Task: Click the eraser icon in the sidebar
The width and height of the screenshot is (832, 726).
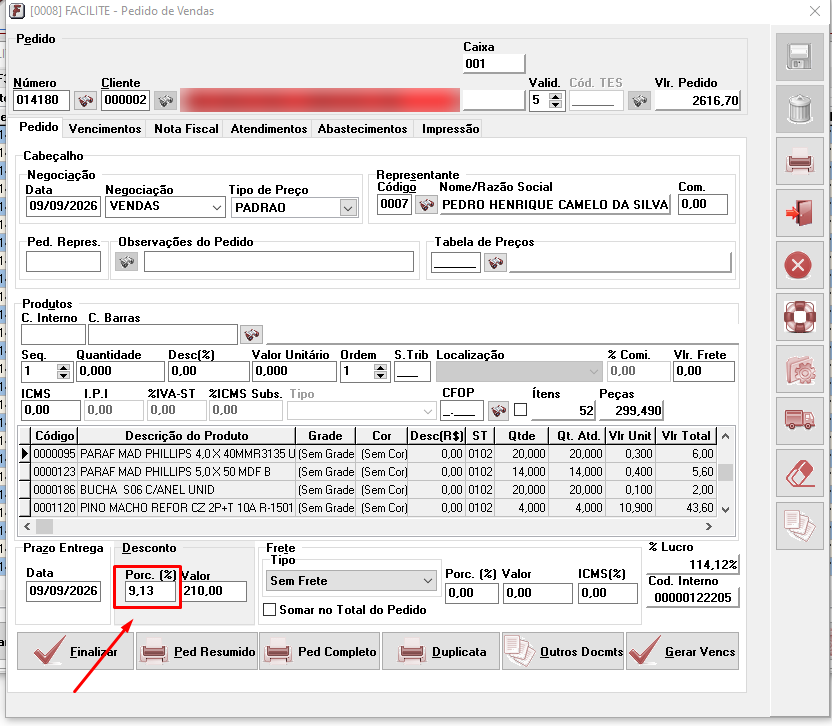Action: click(800, 473)
